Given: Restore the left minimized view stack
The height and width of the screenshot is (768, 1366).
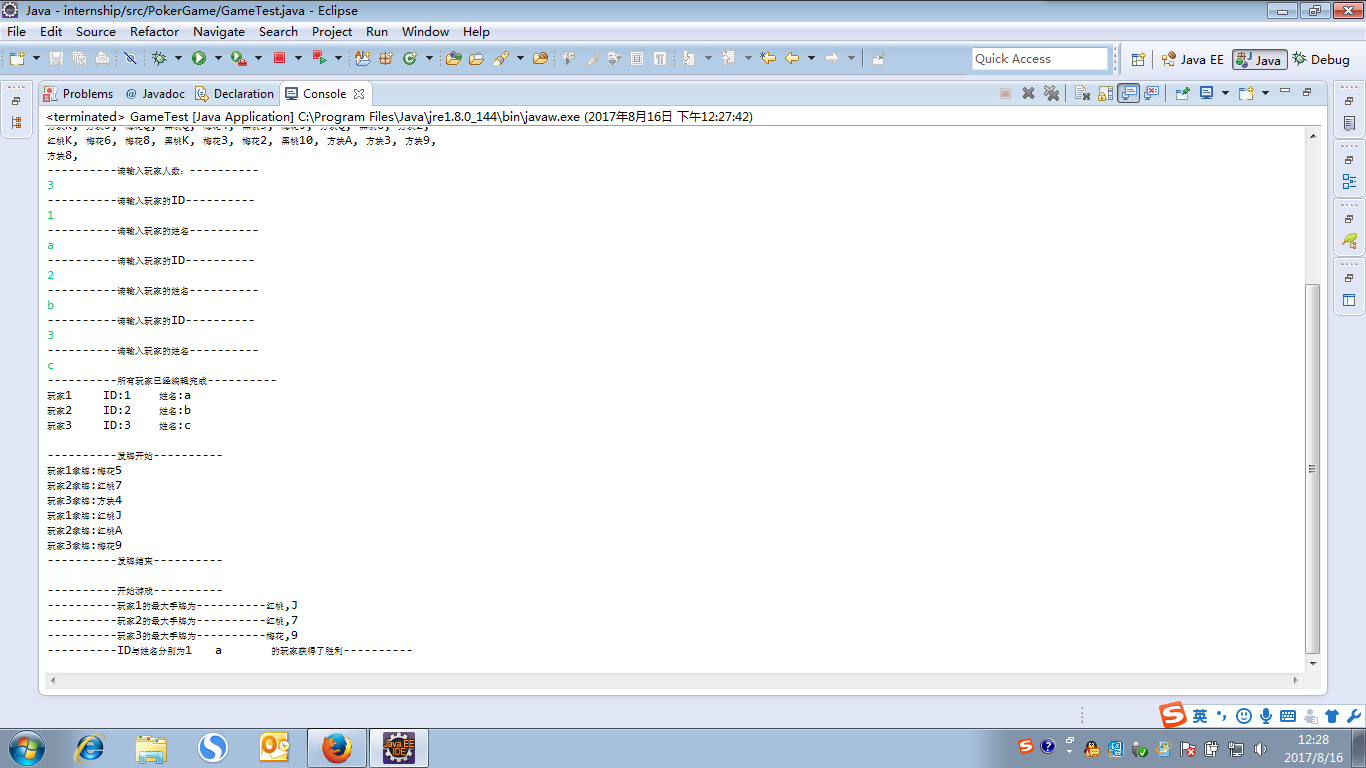Looking at the screenshot, I should [x=16, y=101].
